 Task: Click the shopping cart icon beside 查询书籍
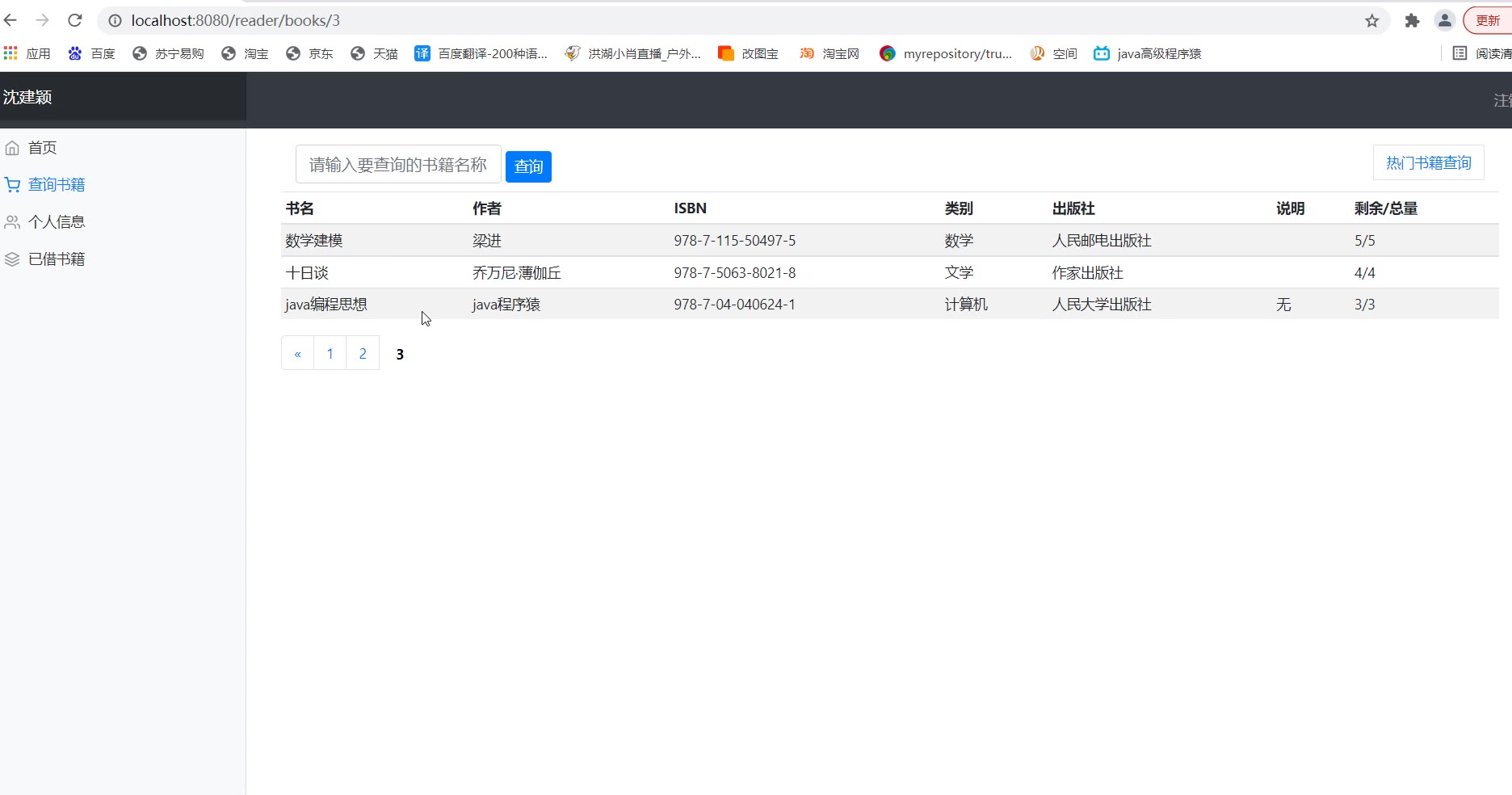tap(12, 185)
